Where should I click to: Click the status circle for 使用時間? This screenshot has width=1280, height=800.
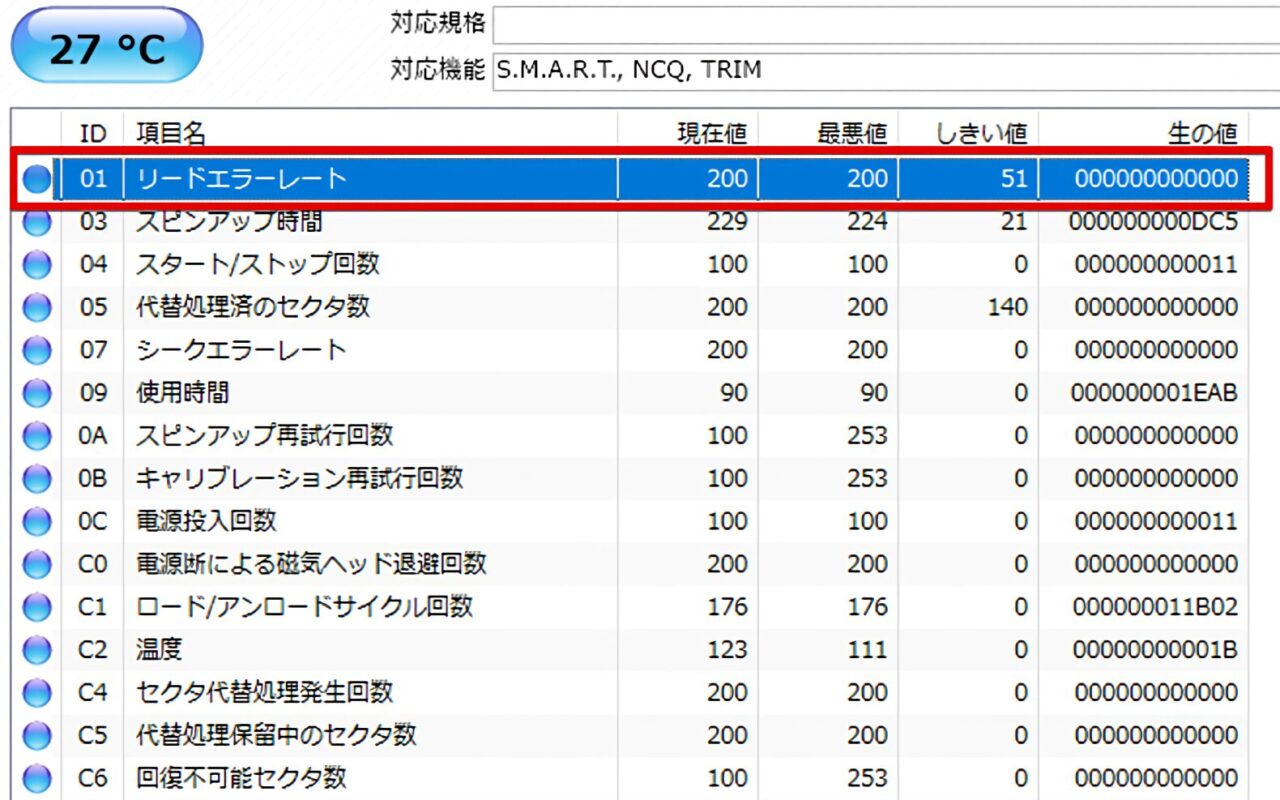point(37,394)
